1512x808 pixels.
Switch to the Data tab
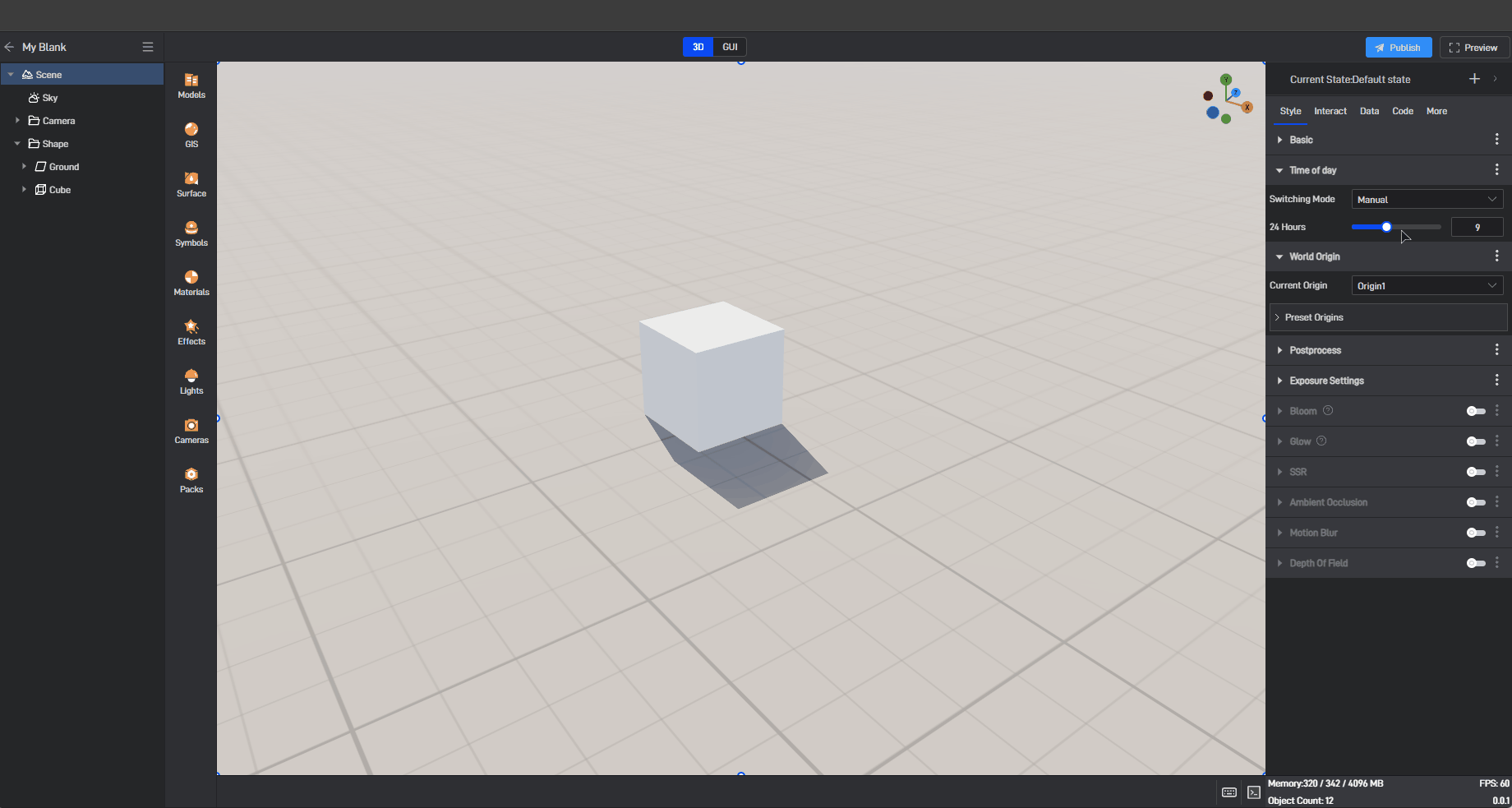point(1369,111)
